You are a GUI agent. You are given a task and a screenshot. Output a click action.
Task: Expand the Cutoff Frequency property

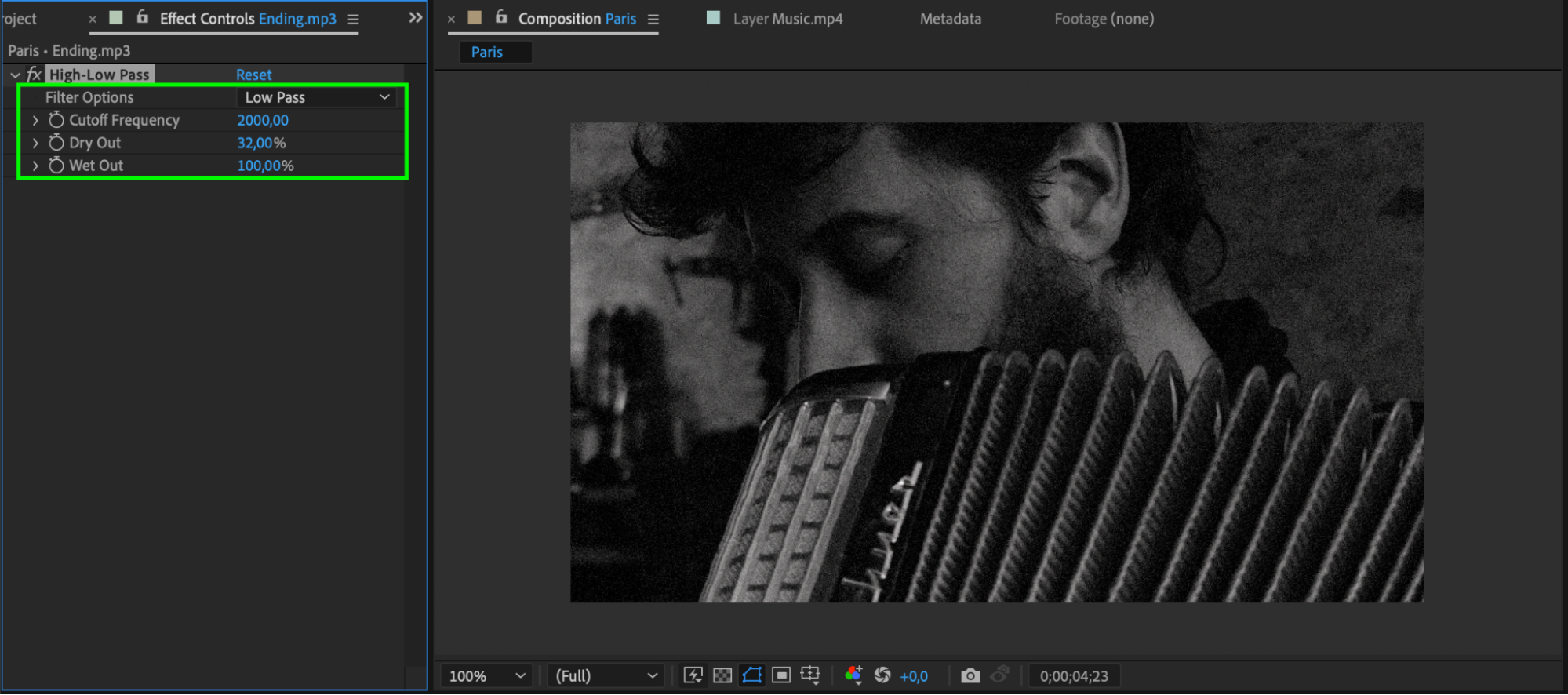pyautogui.click(x=35, y=120)
